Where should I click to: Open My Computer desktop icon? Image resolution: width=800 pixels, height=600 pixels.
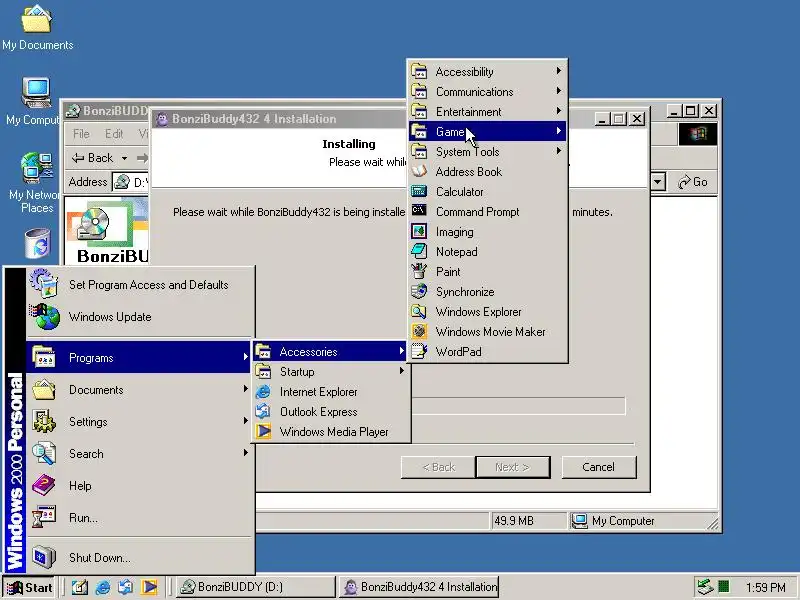(35, 102)
